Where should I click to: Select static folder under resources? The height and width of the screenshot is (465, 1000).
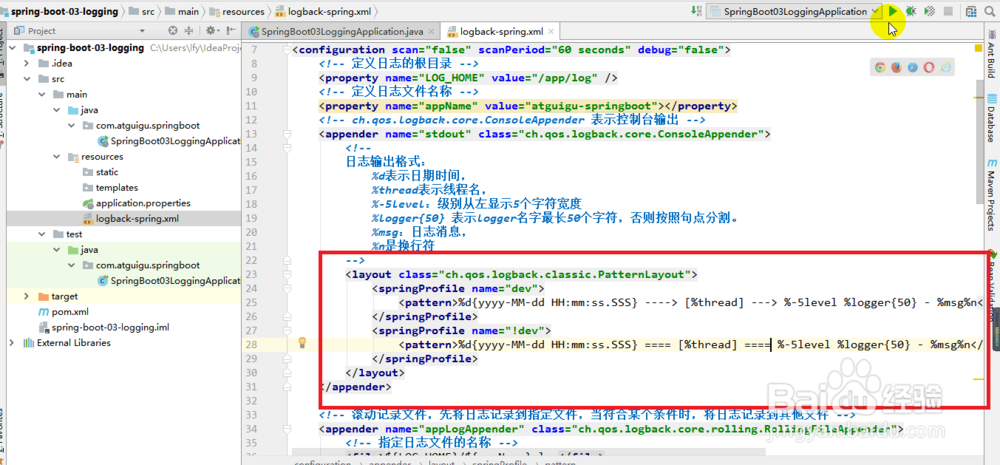[x=100, y=172]
